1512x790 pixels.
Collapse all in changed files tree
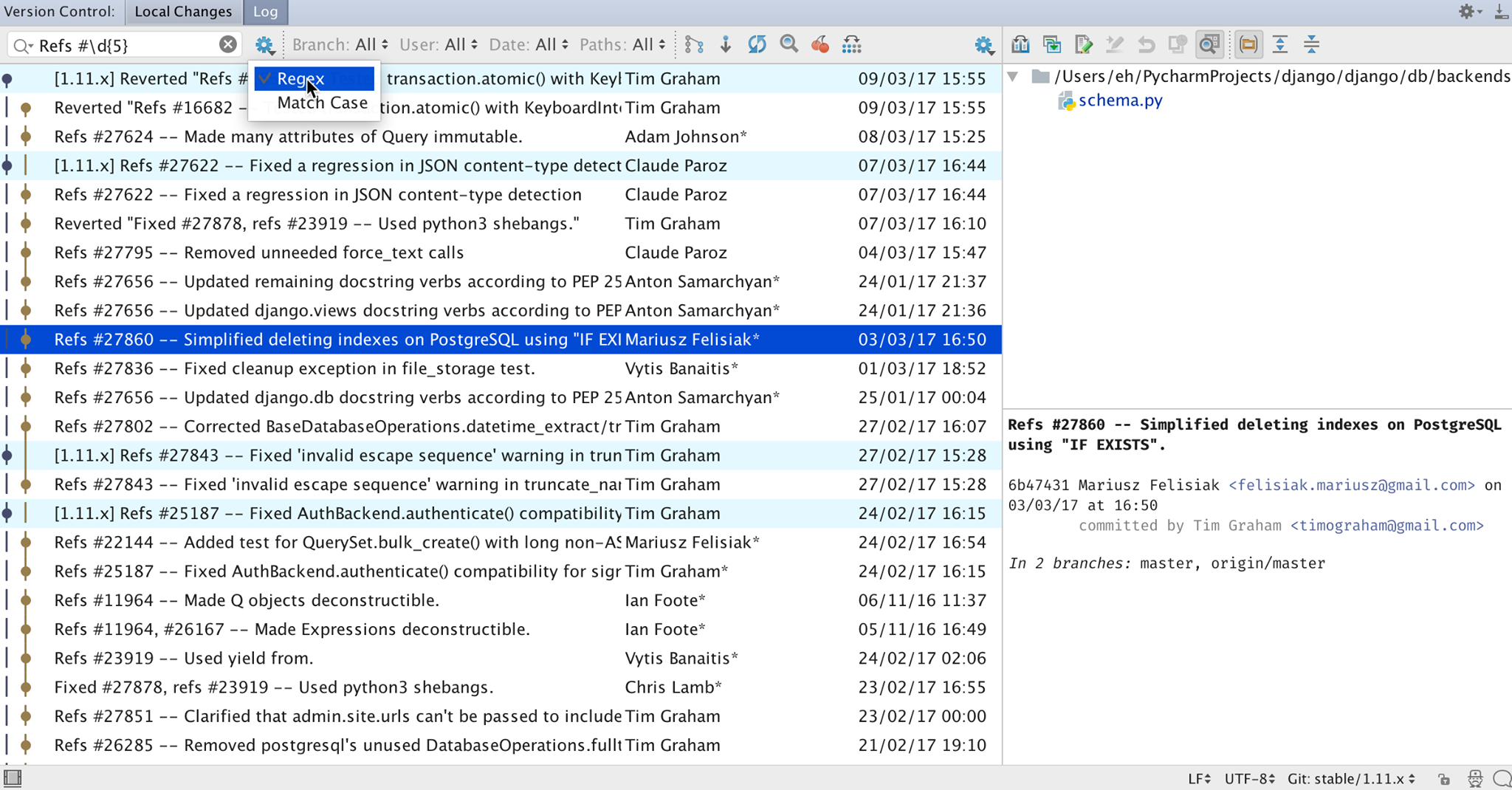1312,44
